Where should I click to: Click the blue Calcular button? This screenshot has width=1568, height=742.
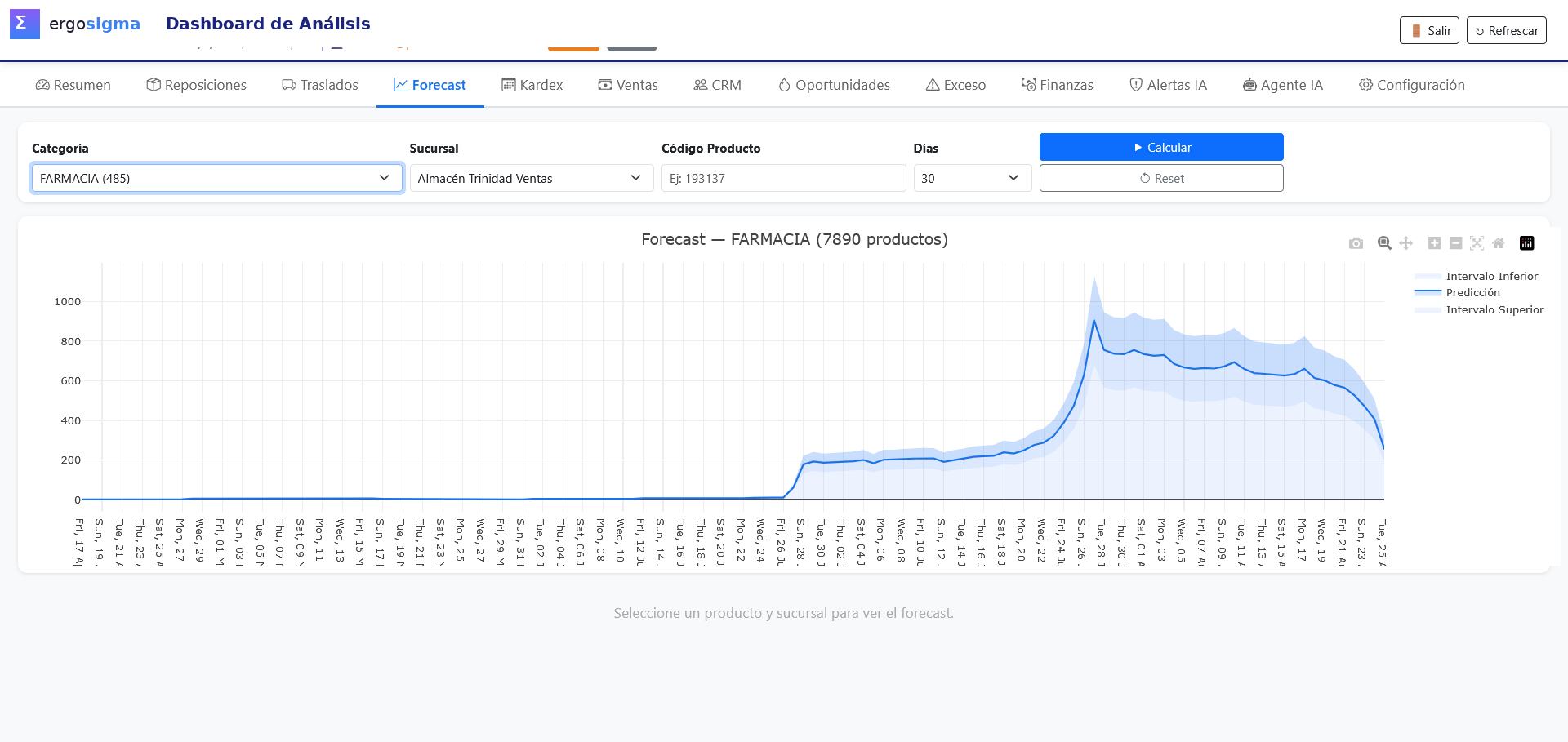(x=1161, y=147)
